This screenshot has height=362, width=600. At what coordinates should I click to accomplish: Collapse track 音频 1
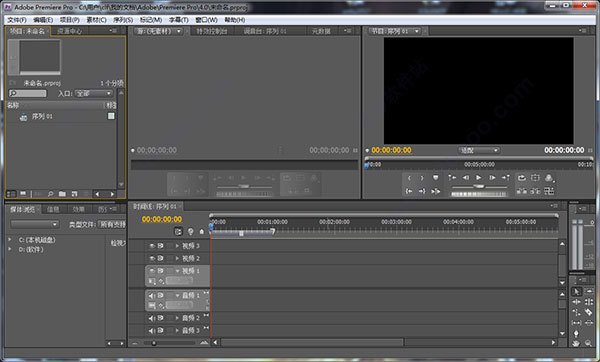(177, 295)
